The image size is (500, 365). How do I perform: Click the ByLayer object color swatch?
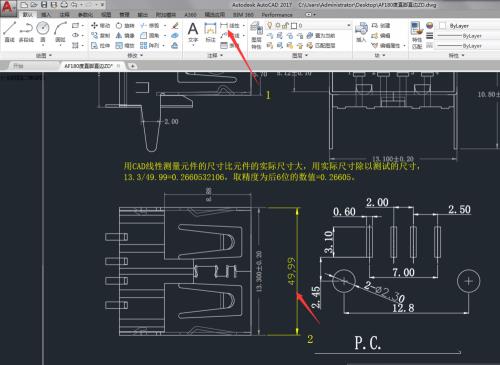click(443, 26)
